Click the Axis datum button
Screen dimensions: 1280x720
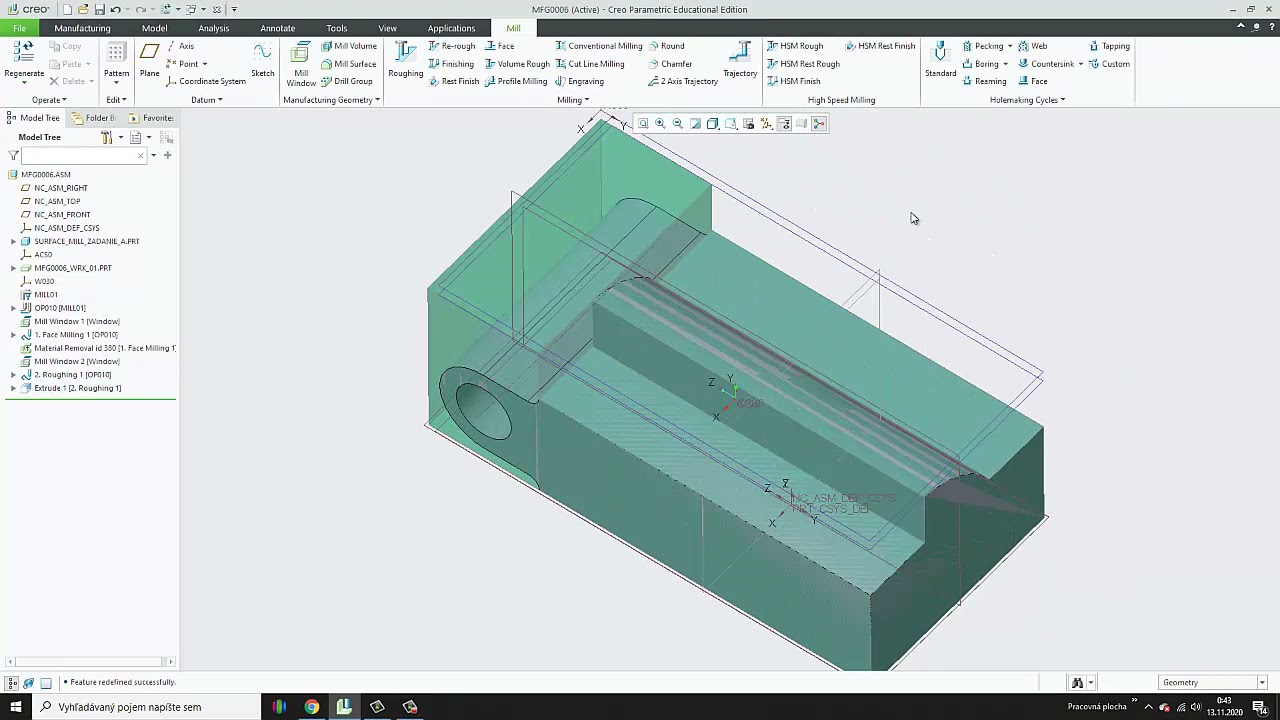(180, 46)
